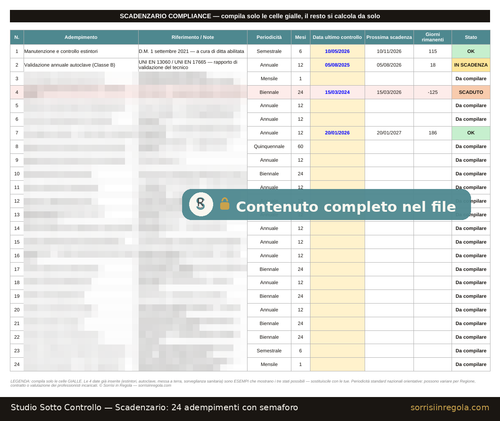
Task: Click the round logo in the overlay banner
Action: pyautogui.click(x=201, y=204)
